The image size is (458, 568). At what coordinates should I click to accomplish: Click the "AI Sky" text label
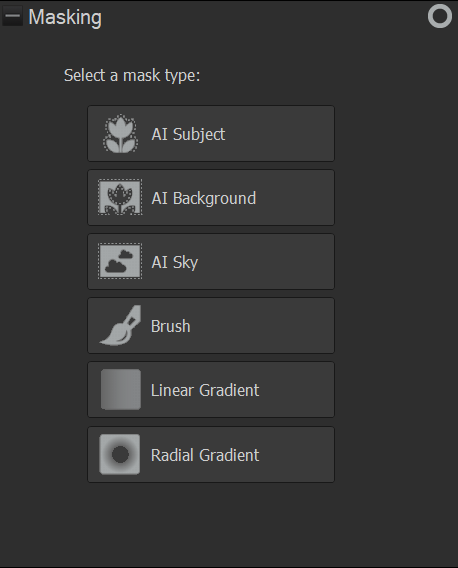point(175,263)
